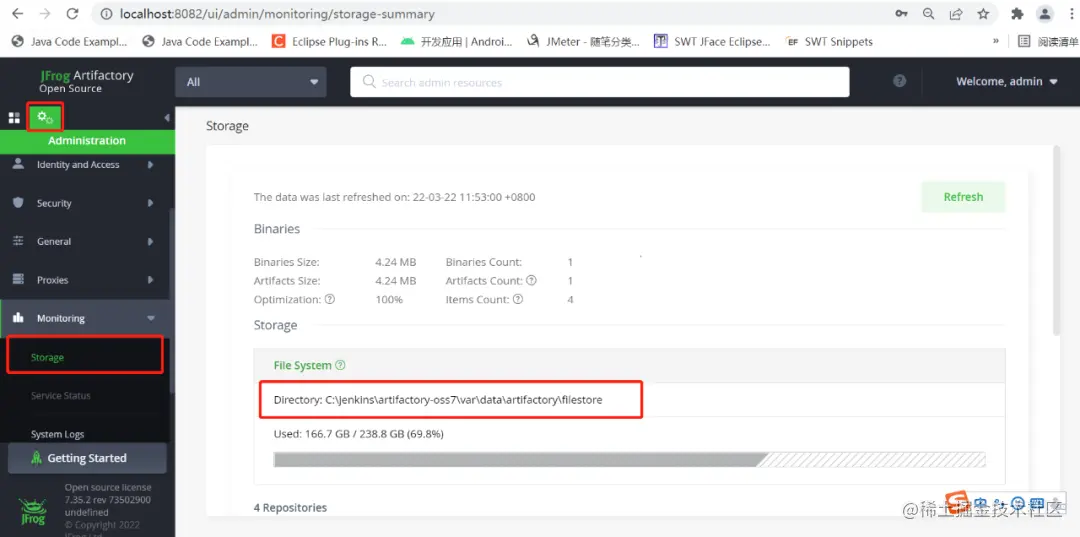Click the Optimization 100% value
Image resolution: width=1080 pixels, height=537 pixels.
click(x=388, y=299)
